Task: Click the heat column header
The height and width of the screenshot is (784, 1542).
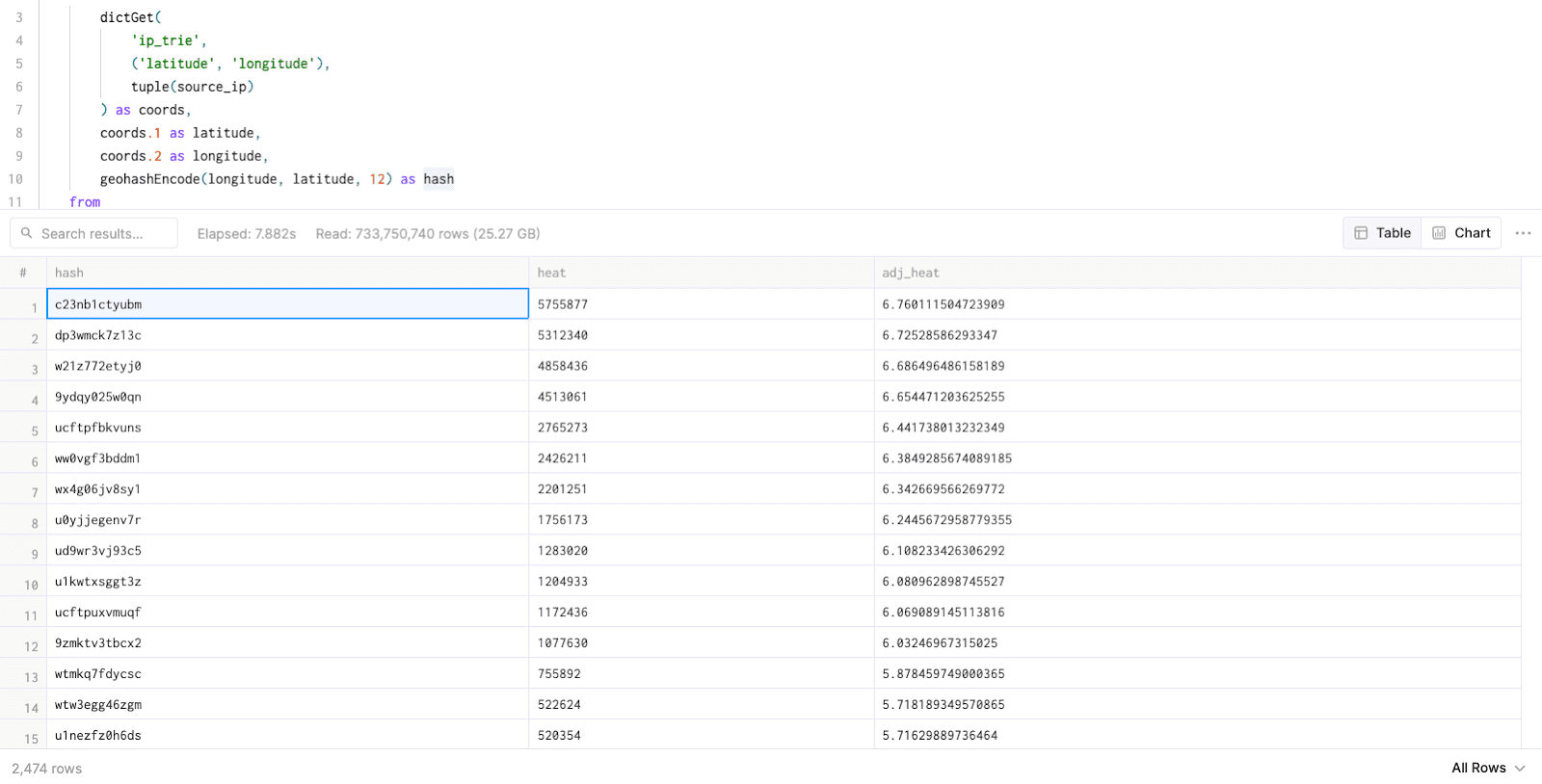Action: pyautogui.click(x=551, y=273)
